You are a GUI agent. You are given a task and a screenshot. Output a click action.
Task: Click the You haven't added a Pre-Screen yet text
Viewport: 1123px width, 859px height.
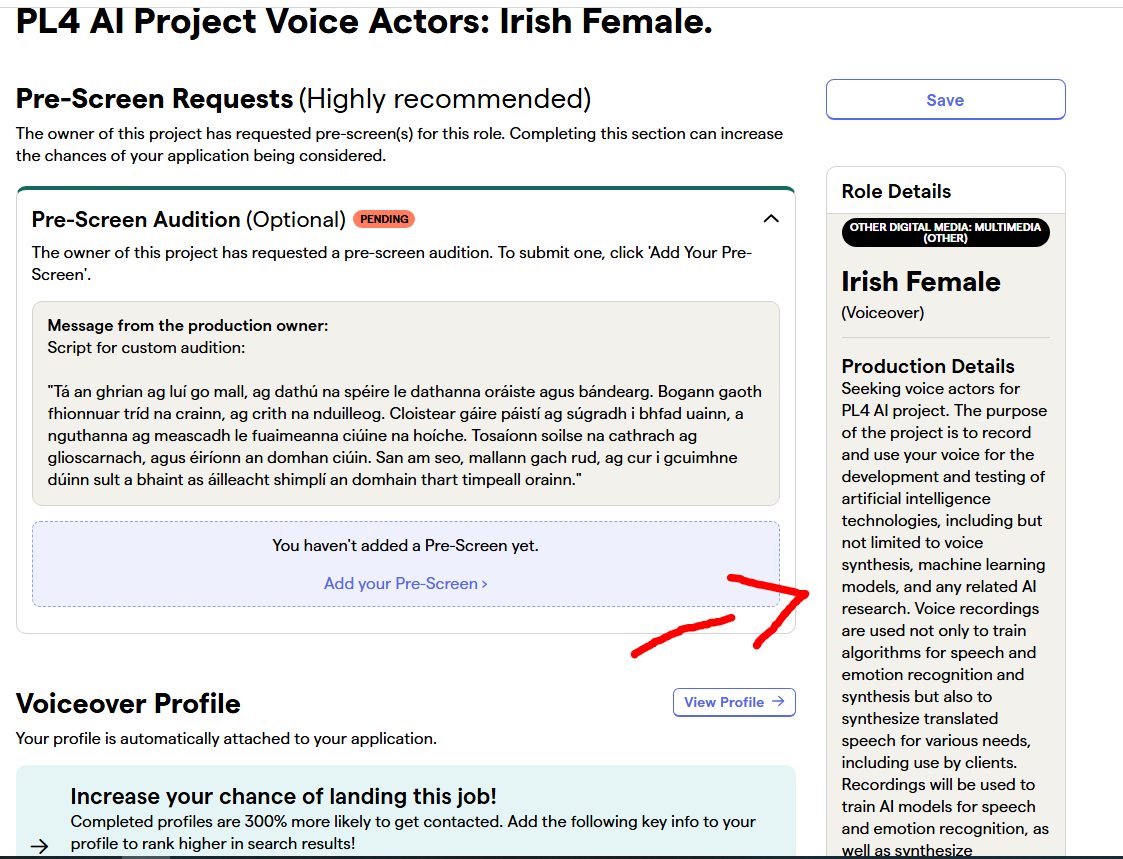[405, 545]
